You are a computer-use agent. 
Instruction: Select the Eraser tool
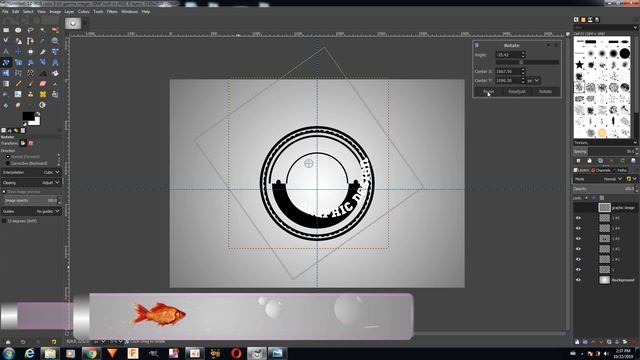pos(43,84)
